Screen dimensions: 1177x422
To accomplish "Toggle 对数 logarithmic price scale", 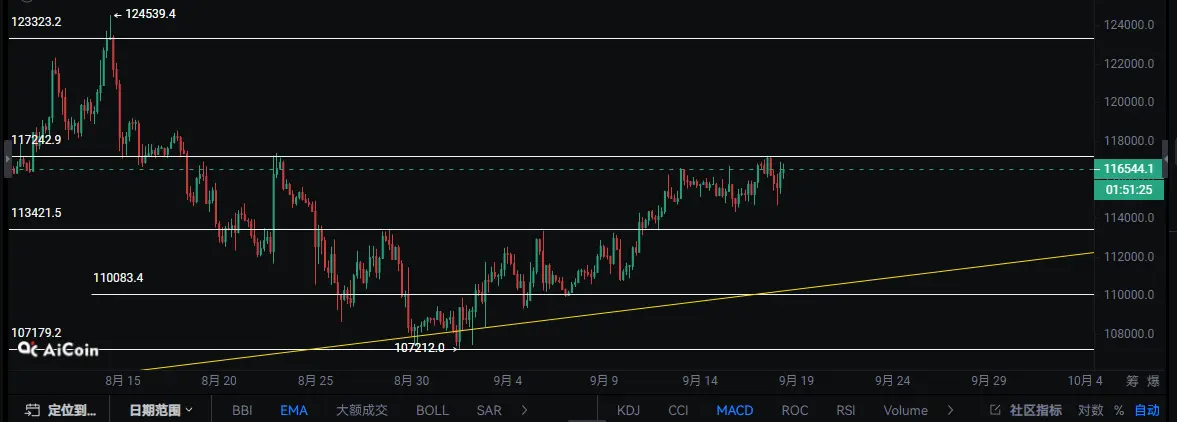I will coord(1091,411).
